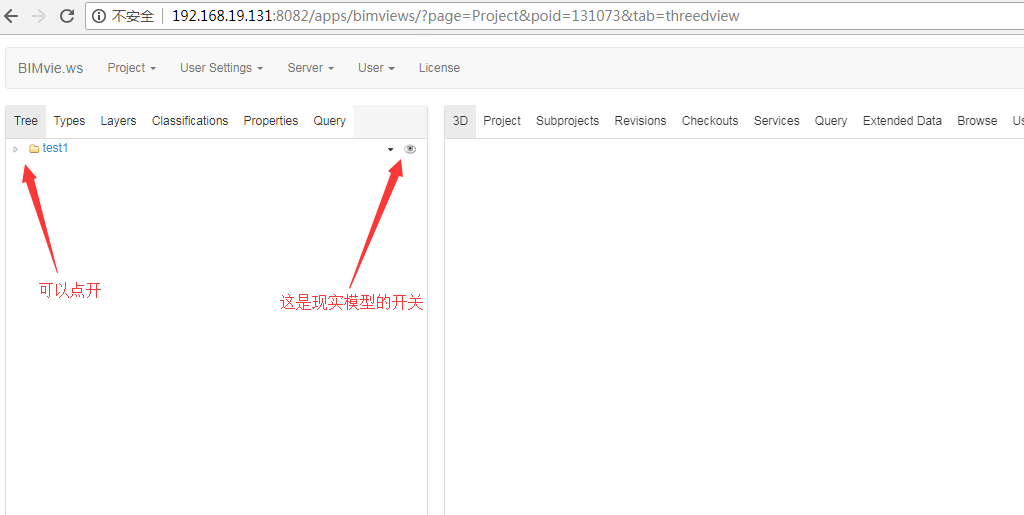The height and width of the screenshot is (515, 1024).
Task: Select the Properties tab
Action: click(271, 121)
